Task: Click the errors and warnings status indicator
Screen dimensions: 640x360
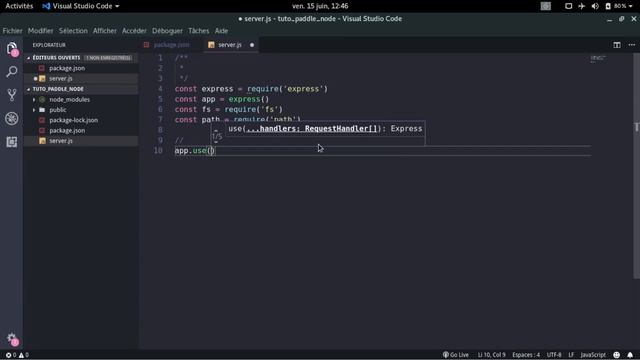Action: (x=17, y=355)
